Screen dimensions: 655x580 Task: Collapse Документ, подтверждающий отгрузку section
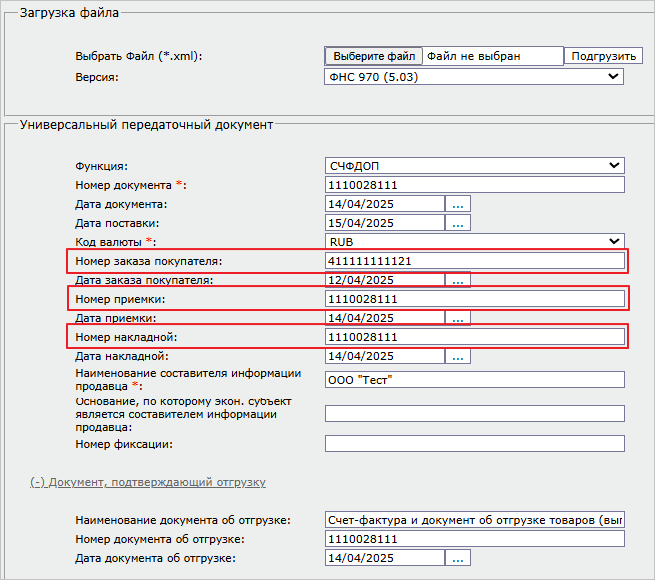pyautogui.click(x=147, y=482)
